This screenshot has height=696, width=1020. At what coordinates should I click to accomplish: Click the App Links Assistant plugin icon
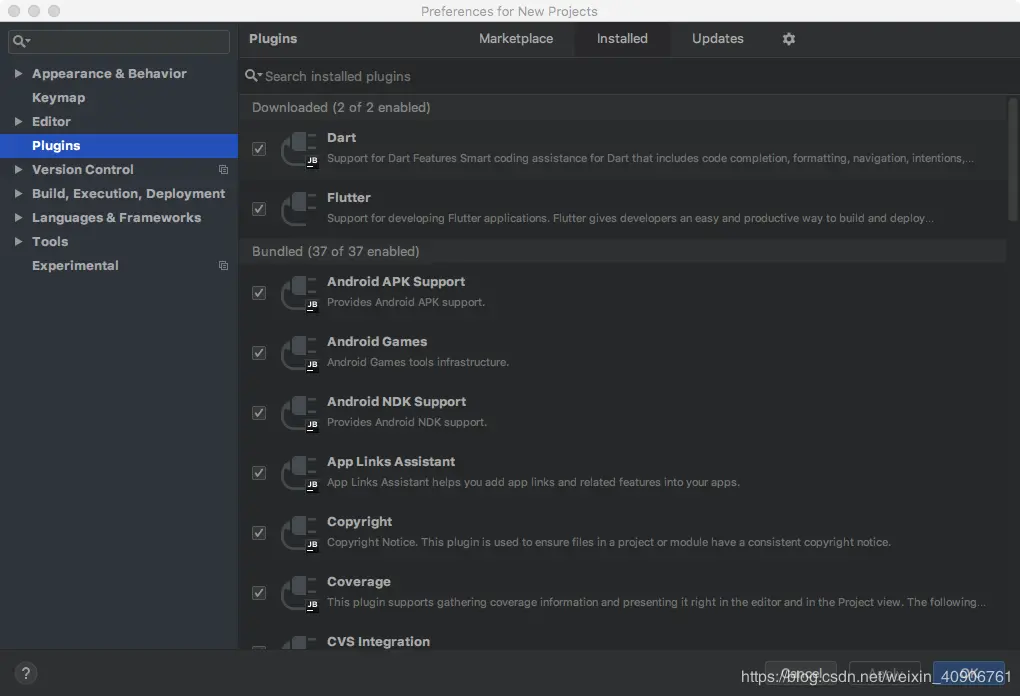click(299, 474)
